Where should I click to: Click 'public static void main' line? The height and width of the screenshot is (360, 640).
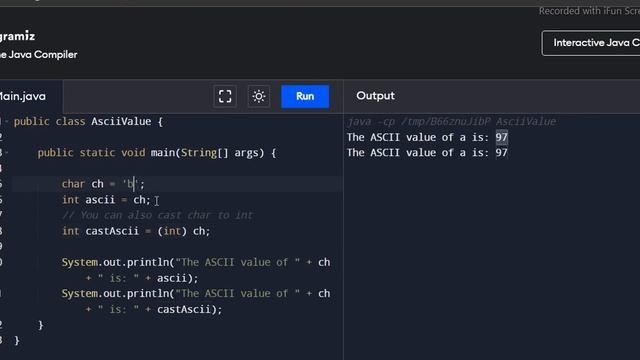(x=157, y=153)
